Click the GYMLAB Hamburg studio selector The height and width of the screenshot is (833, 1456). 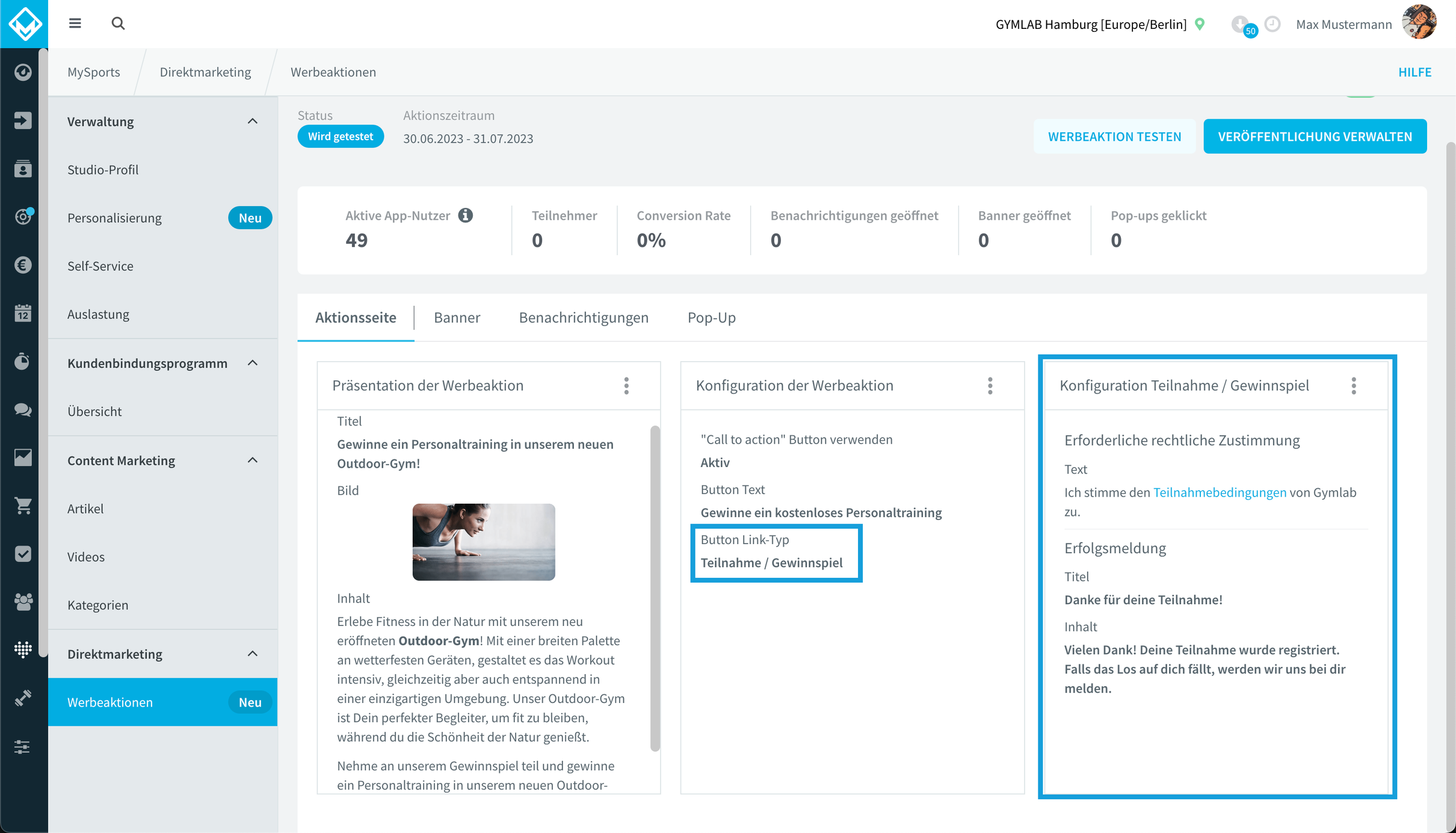pos(1091,24)
